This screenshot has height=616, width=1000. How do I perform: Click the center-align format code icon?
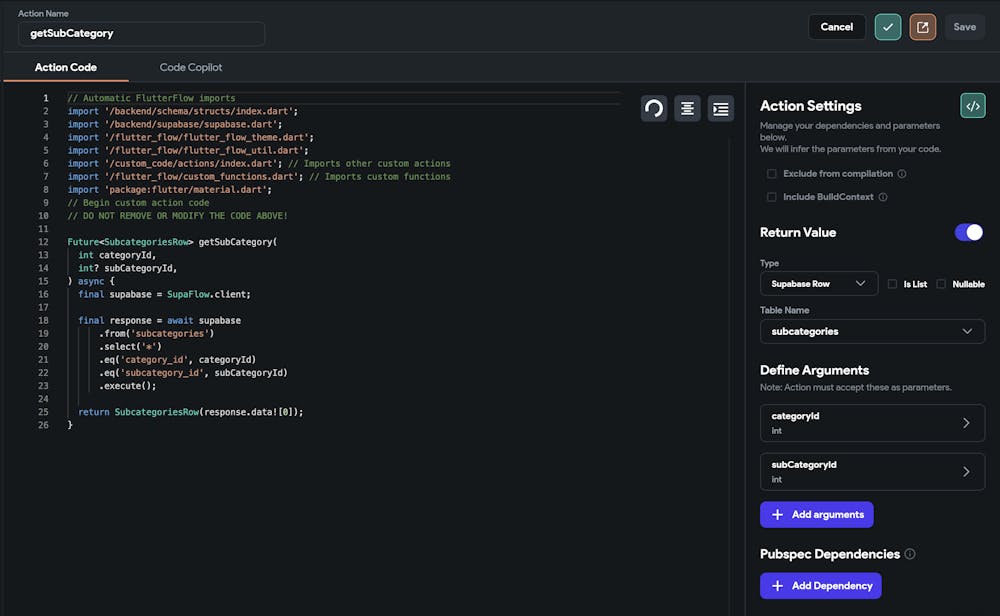[x=687, y=108]
